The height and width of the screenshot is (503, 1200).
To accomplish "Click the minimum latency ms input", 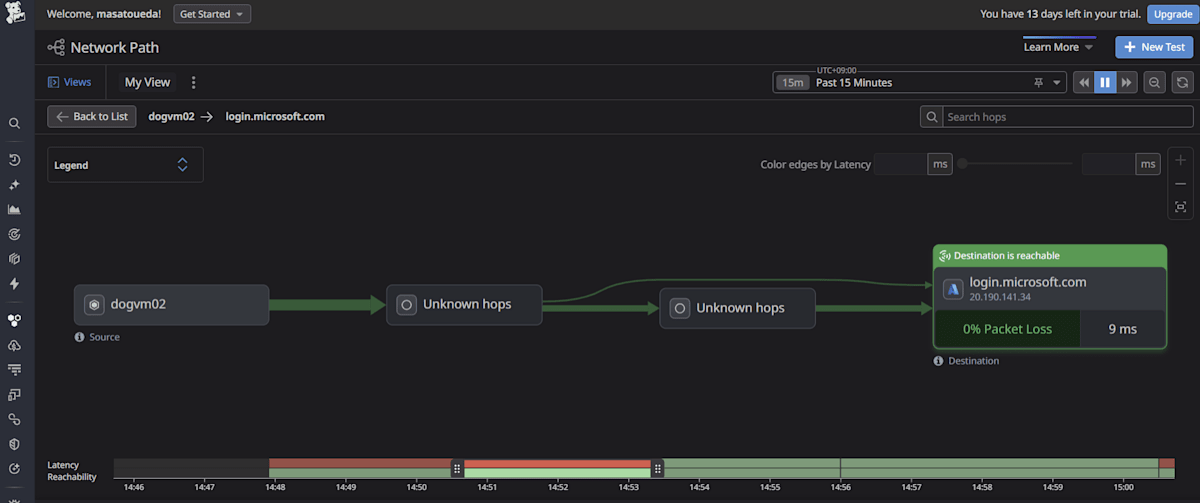I will click(x=900, y=164).
